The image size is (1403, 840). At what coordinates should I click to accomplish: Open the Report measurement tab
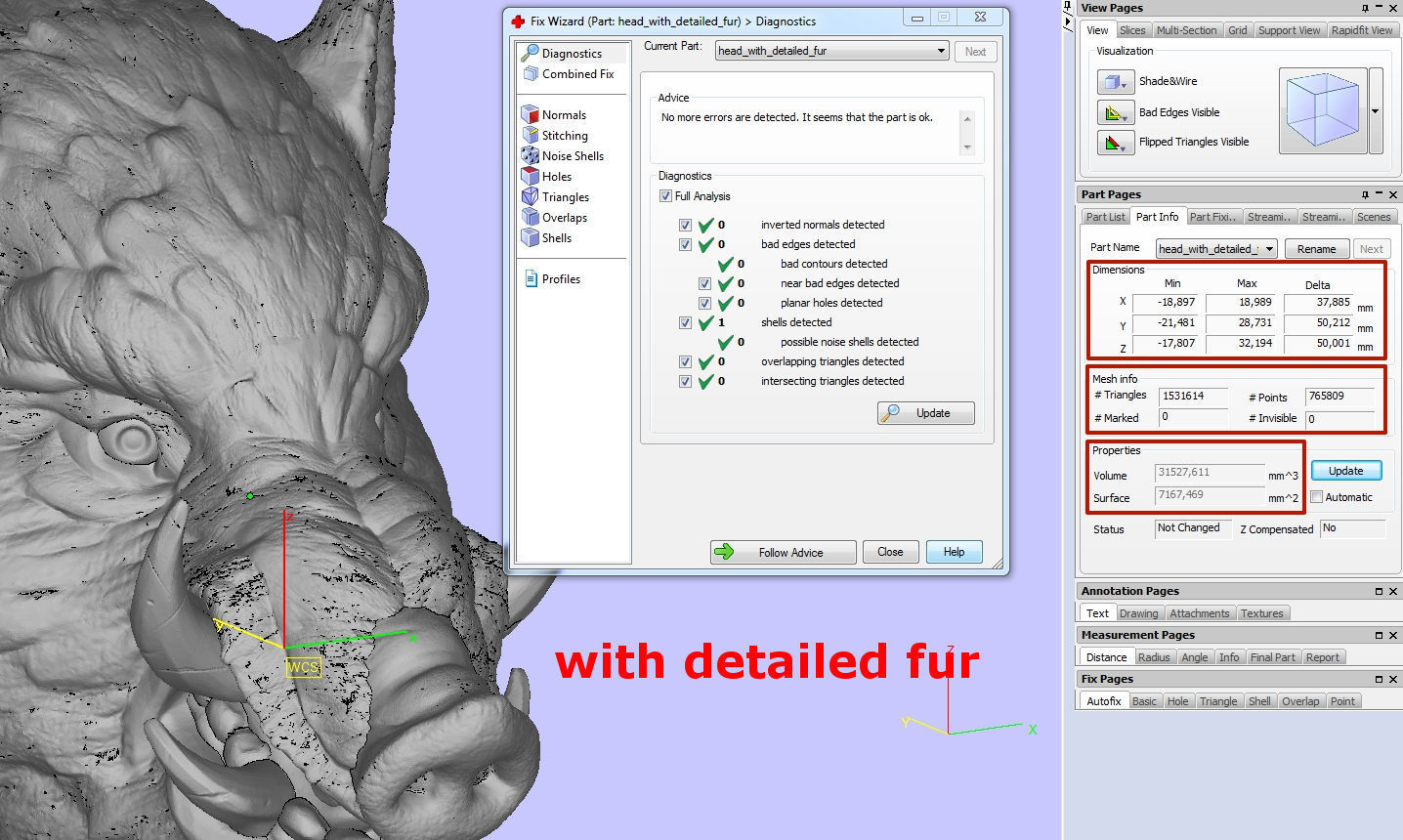pos(1322,657)
